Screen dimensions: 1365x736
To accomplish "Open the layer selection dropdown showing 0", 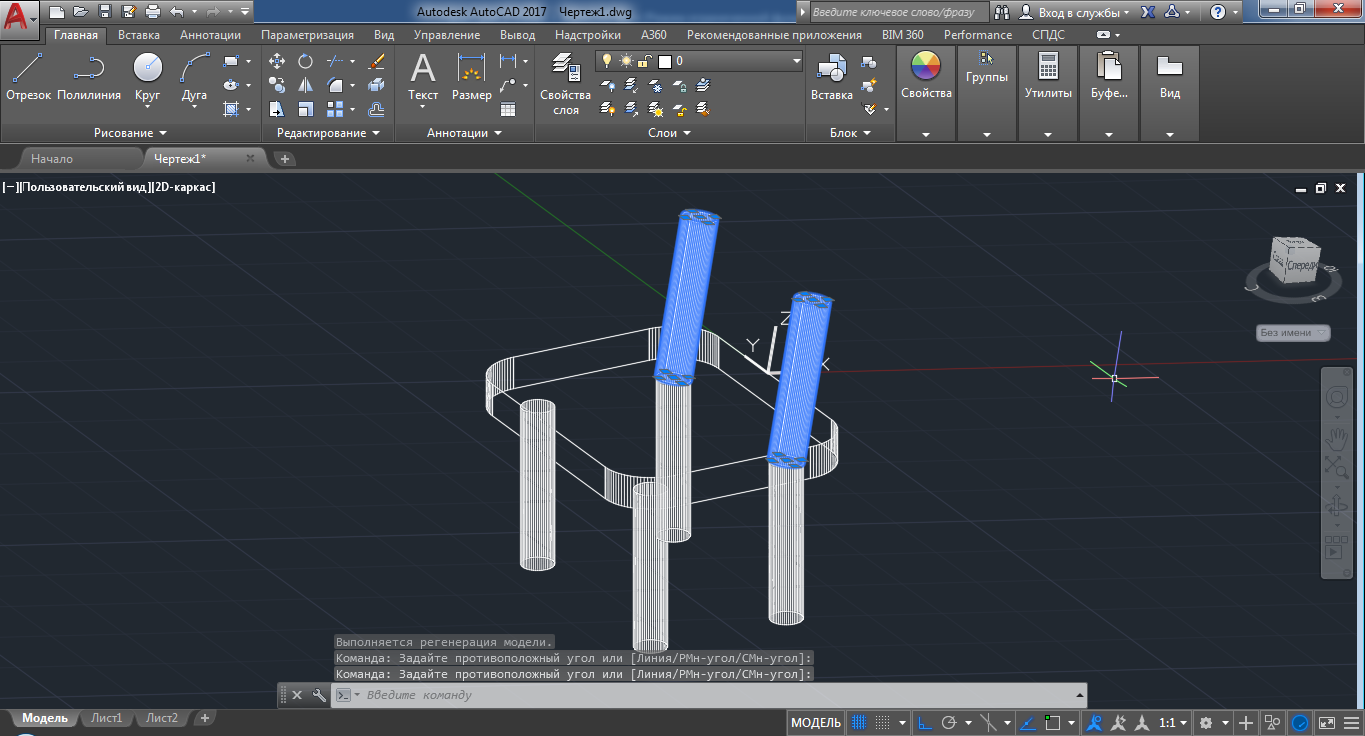I will click(x=699, y=61).
